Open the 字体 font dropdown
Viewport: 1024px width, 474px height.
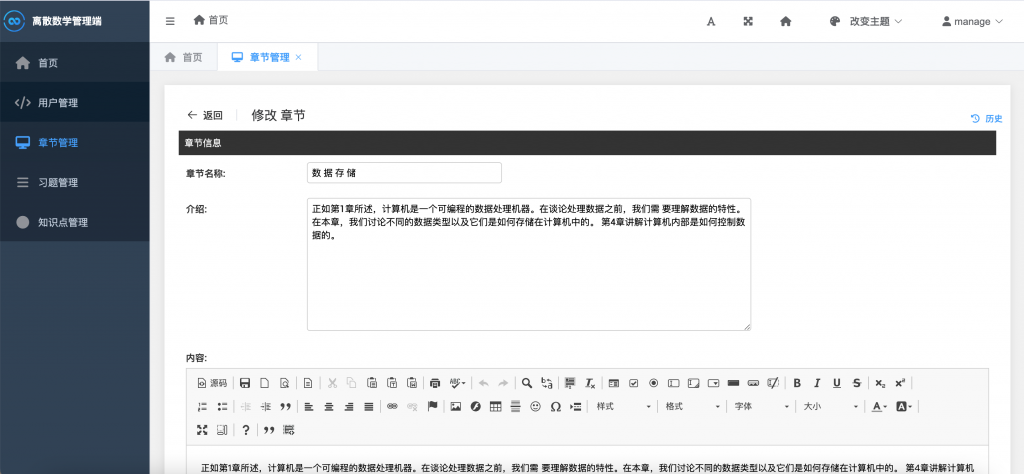[761, 406]
